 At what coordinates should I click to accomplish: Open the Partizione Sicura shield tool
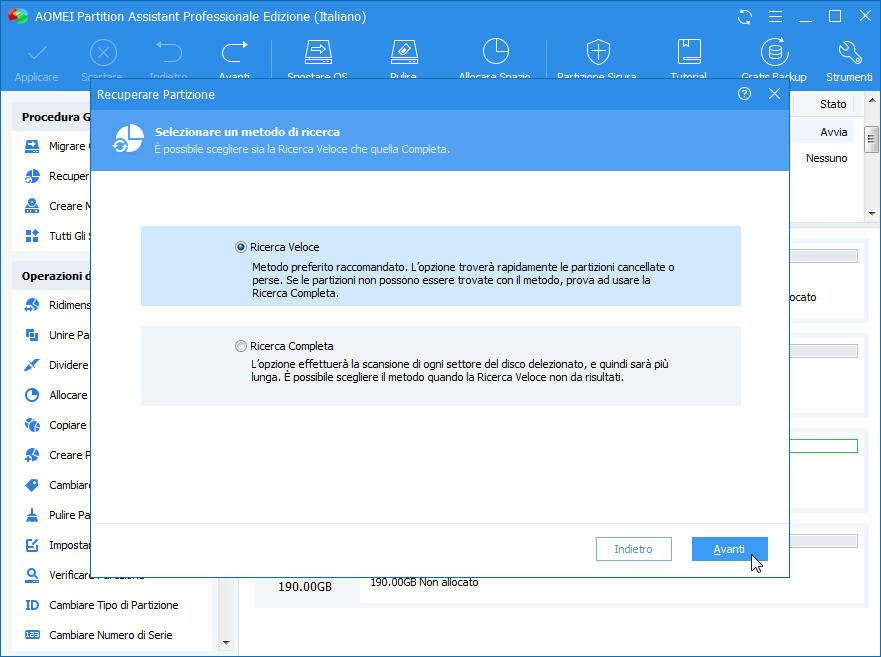598,52
